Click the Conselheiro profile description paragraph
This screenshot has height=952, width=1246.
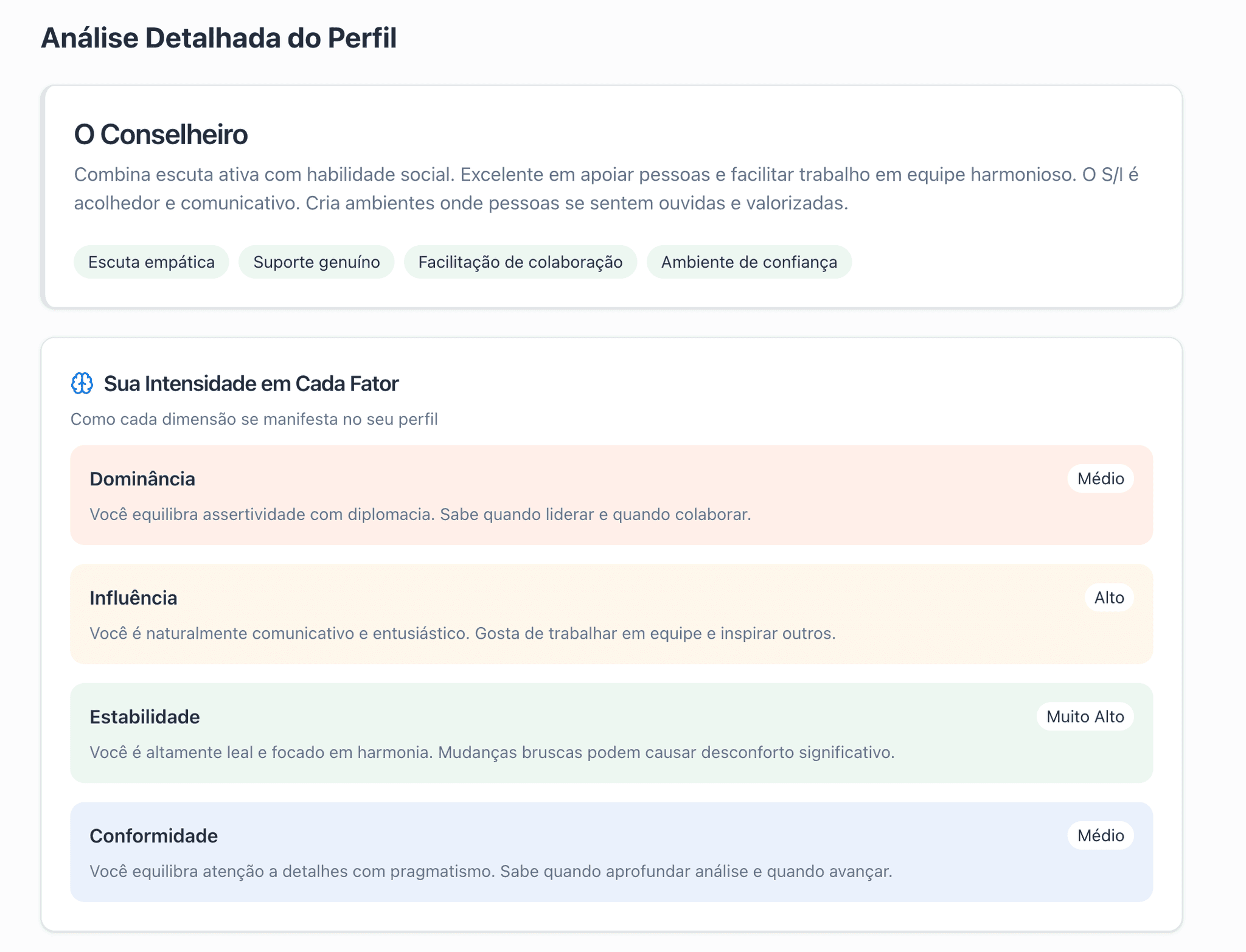(x=606, y=189)
